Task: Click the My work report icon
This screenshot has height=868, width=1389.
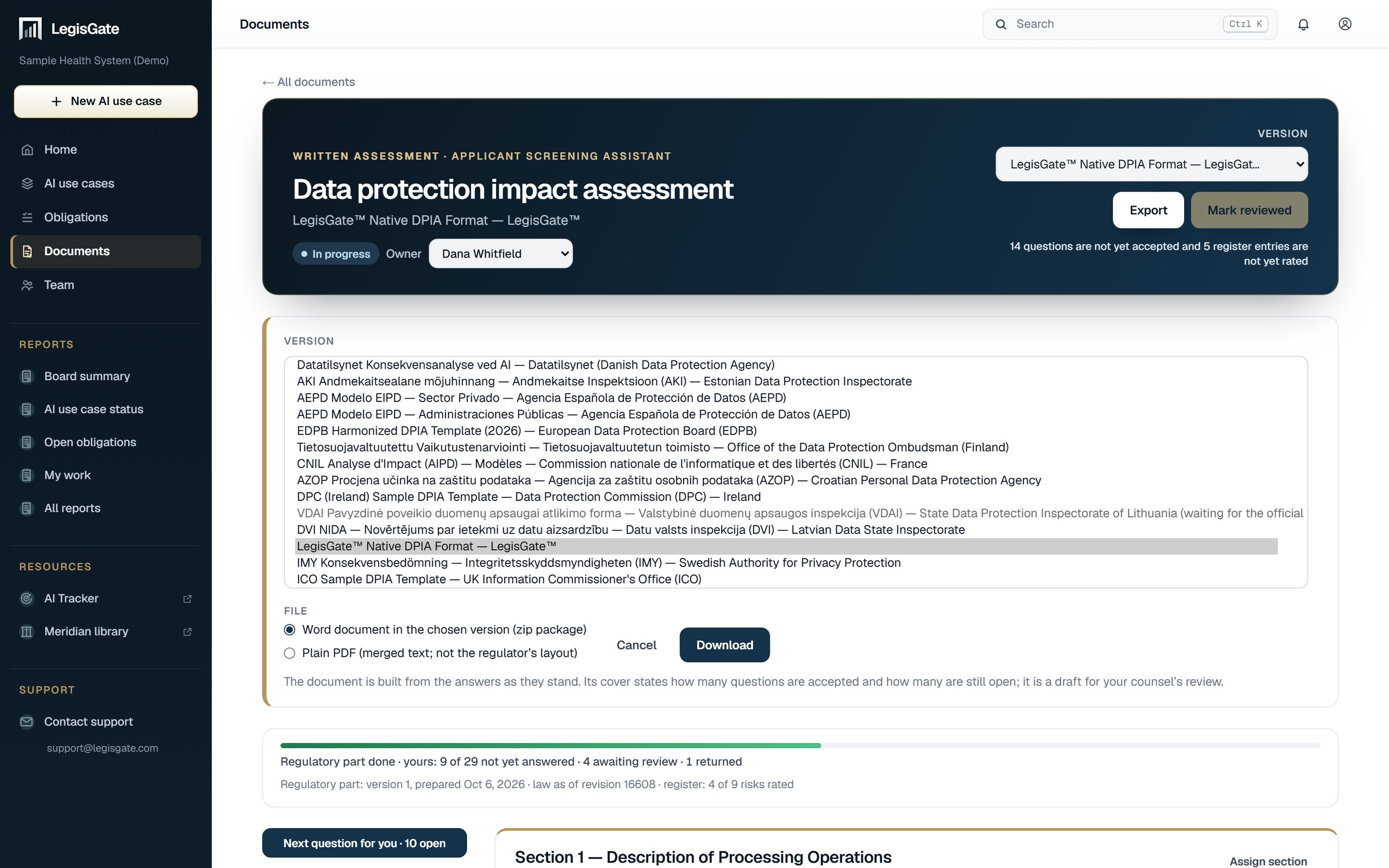Action: point(27,476)
